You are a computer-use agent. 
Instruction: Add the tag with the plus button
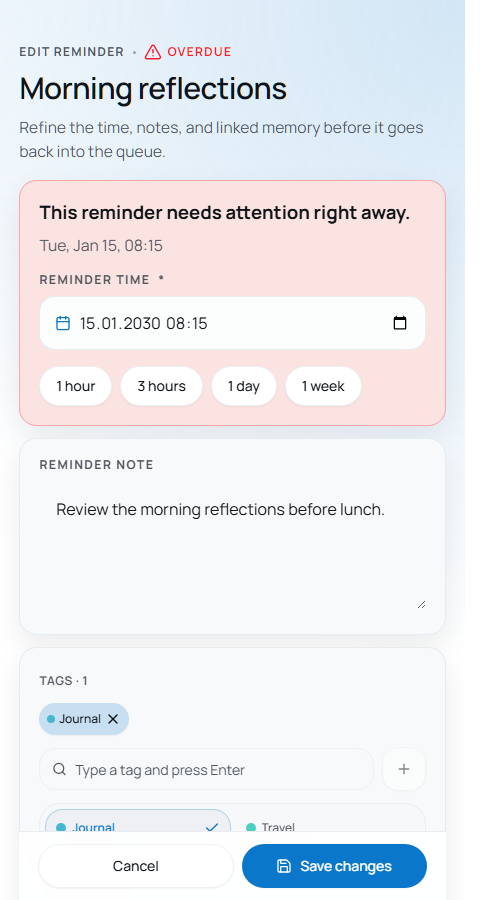point(404,769)
